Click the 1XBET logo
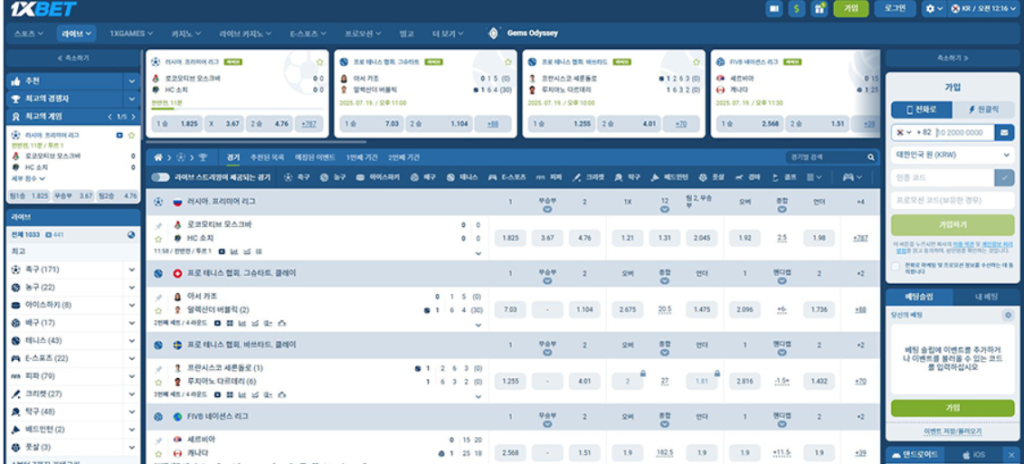Image resolution: width=1024 pixels, height=464 pixels. [x=44, y=8]
